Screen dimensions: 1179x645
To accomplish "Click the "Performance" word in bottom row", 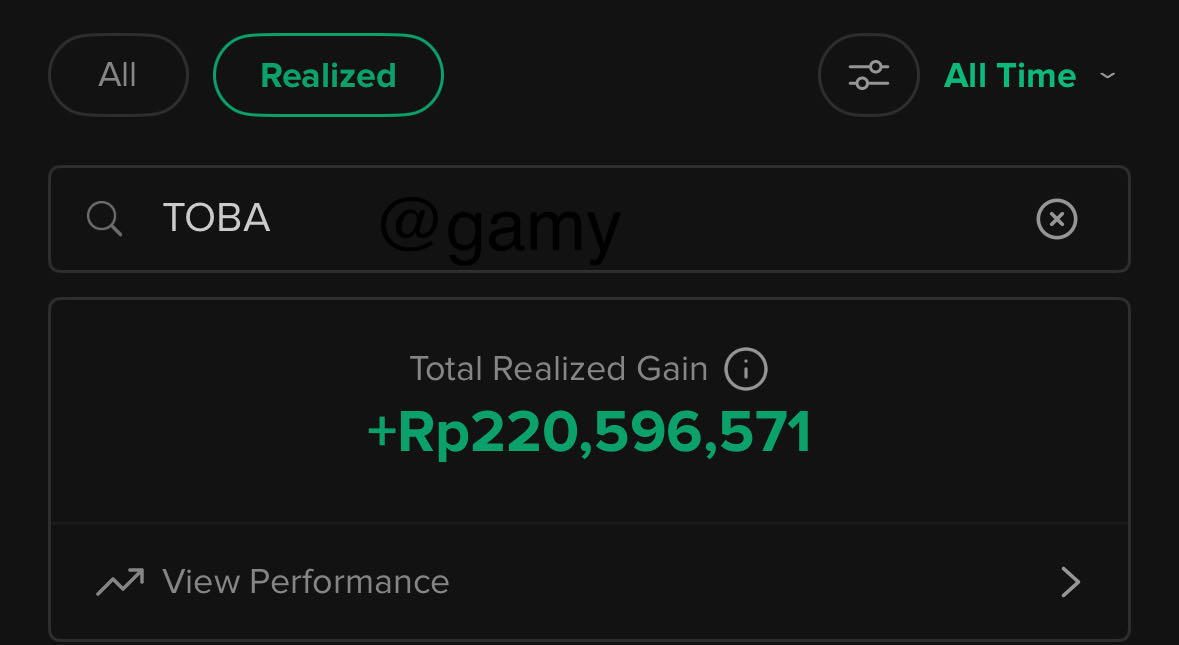I will [349, 582].
